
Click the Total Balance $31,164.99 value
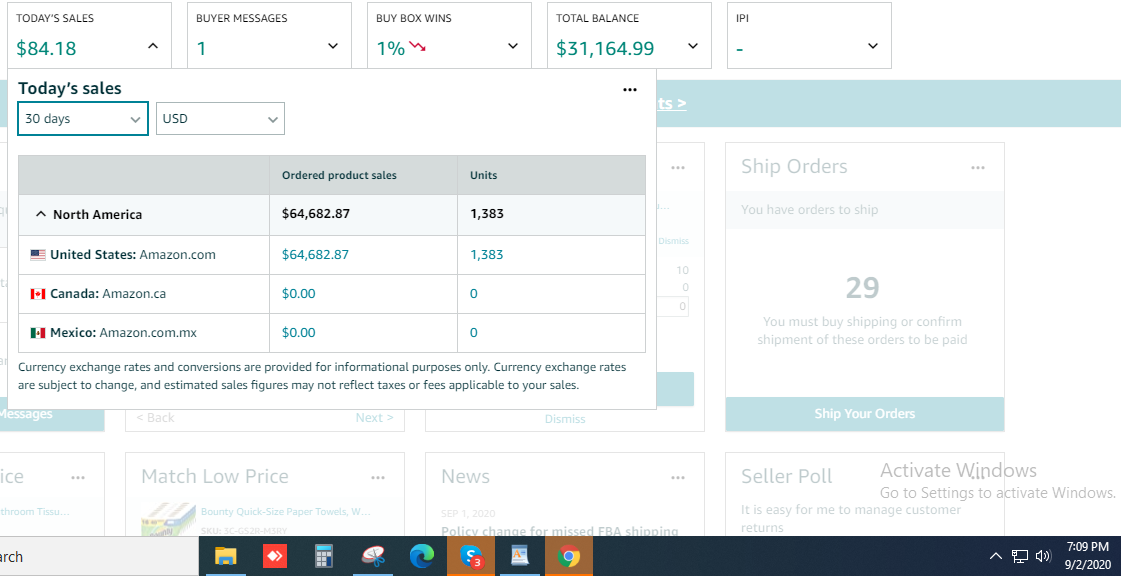click(x=605, y=49)
